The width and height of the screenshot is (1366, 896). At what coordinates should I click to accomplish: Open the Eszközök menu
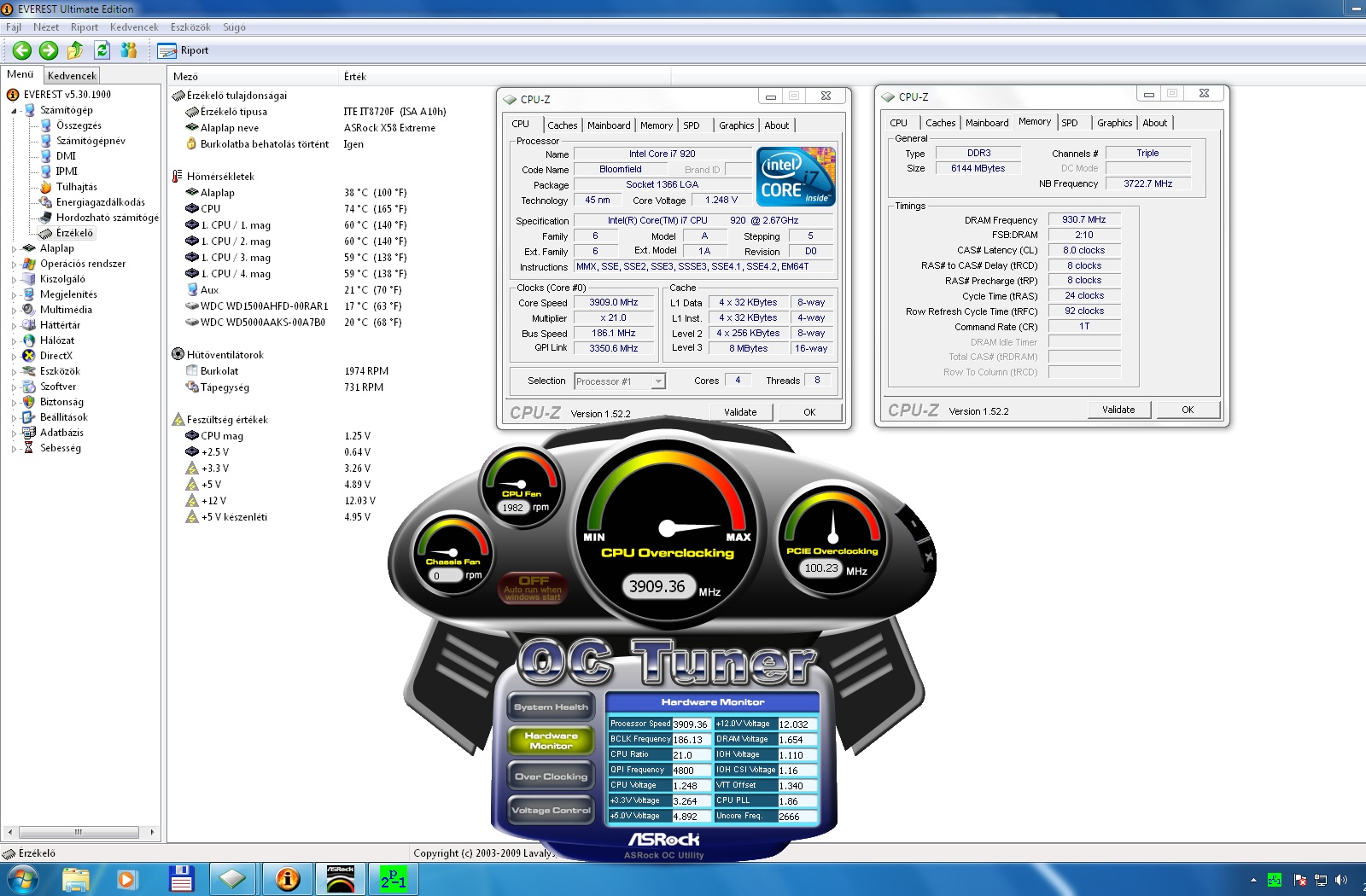click(190, 27)
